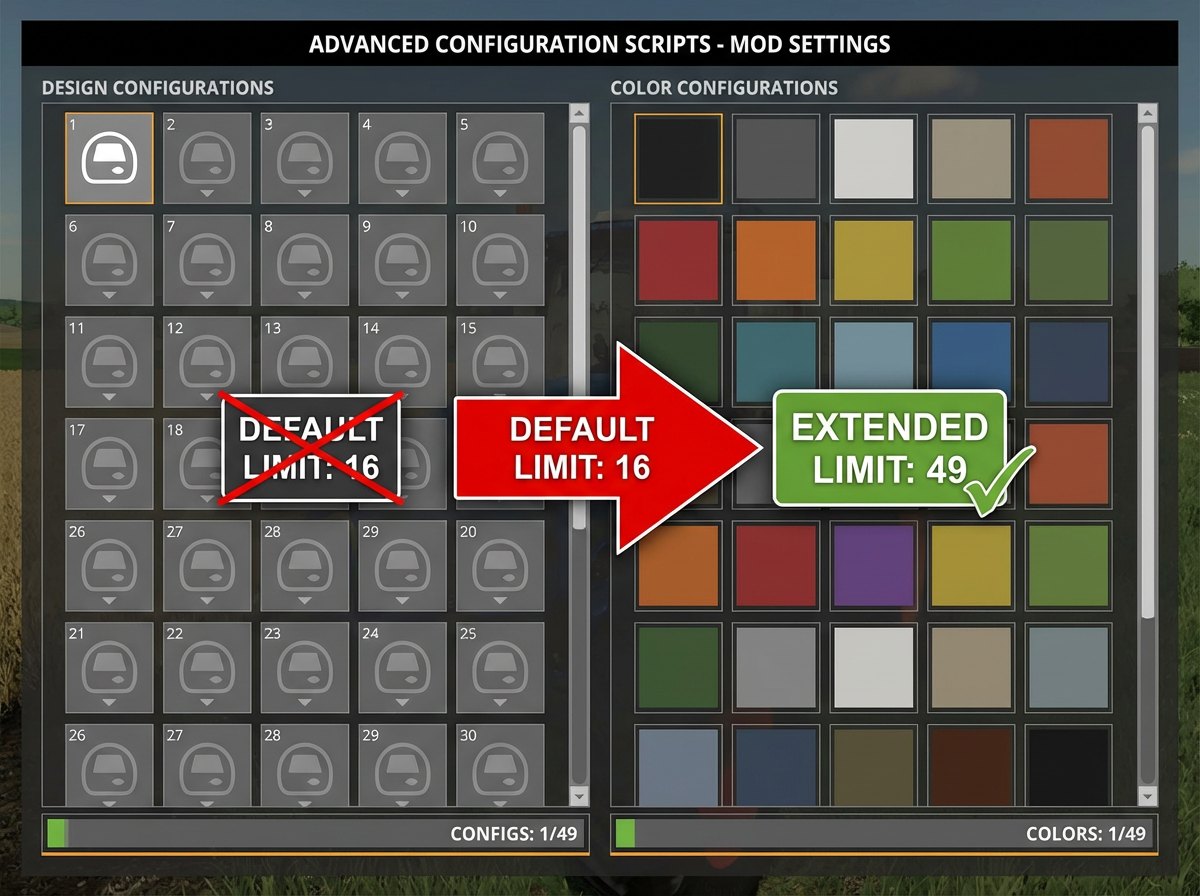Screen dimensions: 1200x896
Task: Open the dropdown arrow under design 7
Action: point(207,294)
